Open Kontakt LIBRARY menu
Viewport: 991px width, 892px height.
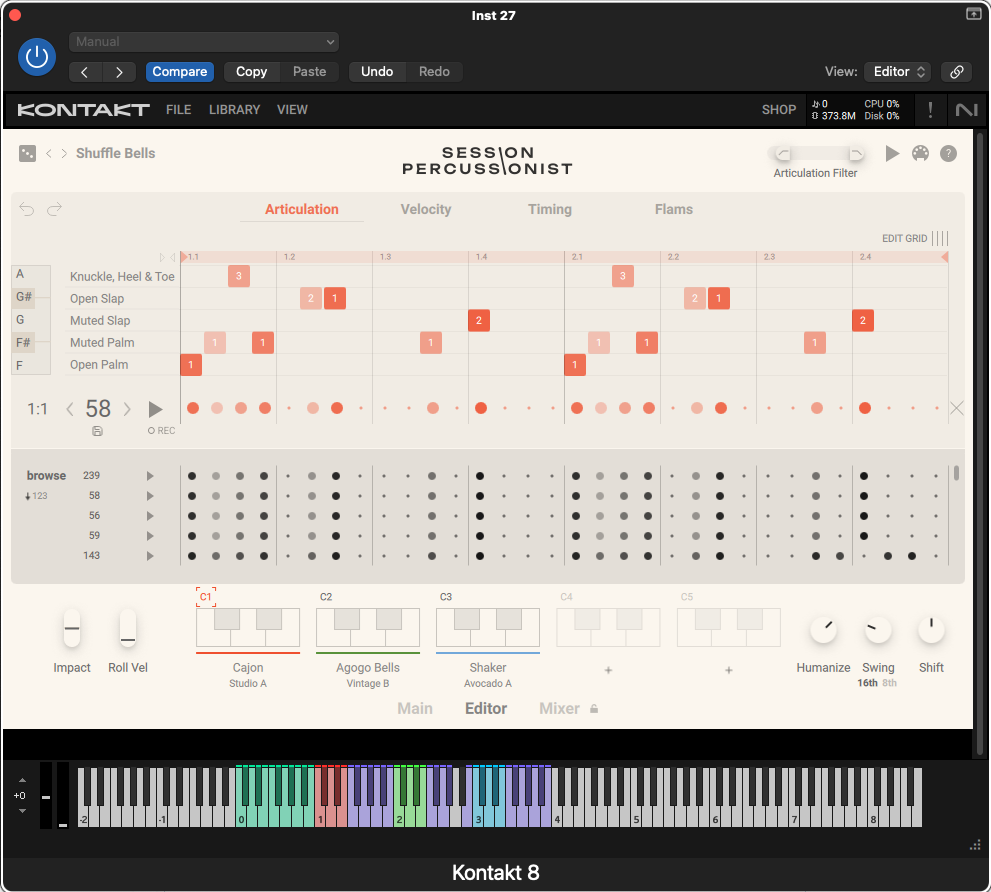point(234,110)
